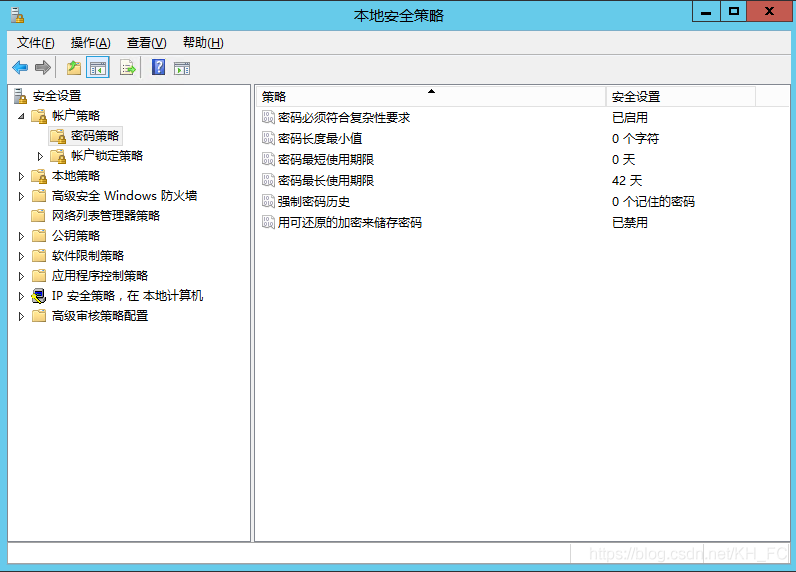
Task: Expand the 高级安全 Windows 防火墙 node
Action: (21, 196)
